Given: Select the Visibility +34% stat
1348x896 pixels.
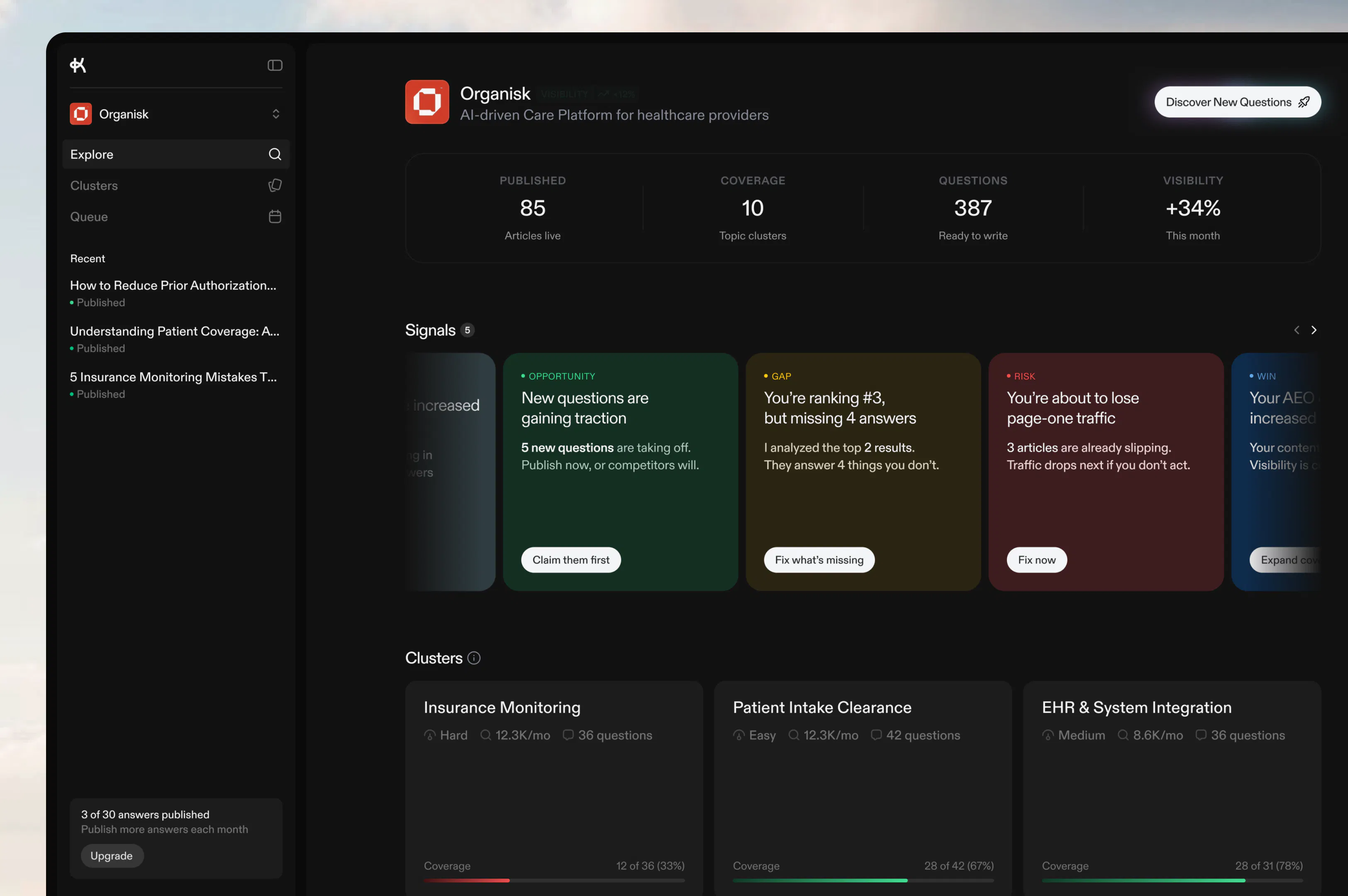Looking at the screenshot, I should (1192, 208).
